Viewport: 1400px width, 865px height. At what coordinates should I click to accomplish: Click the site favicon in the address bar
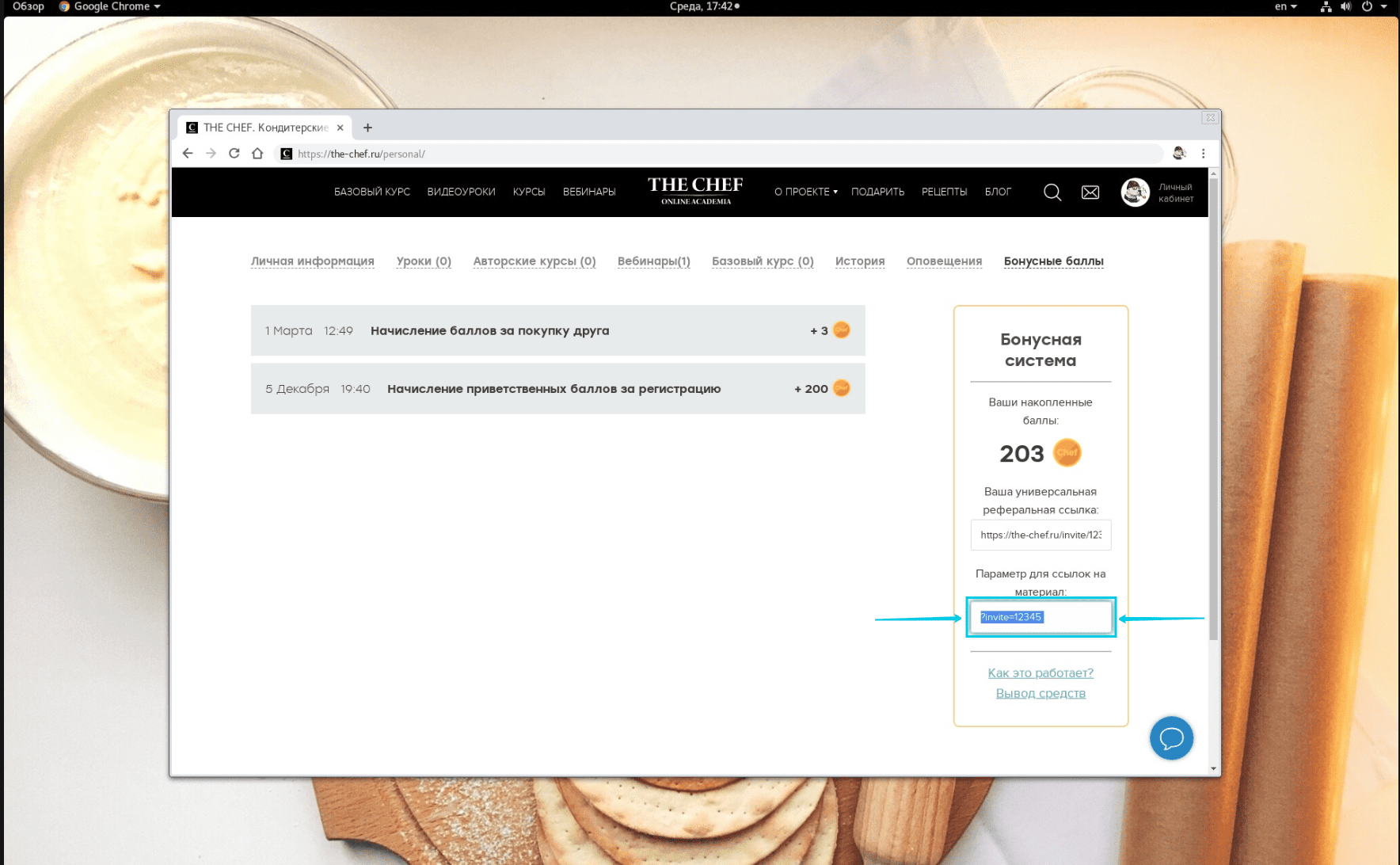pos(287,154)
